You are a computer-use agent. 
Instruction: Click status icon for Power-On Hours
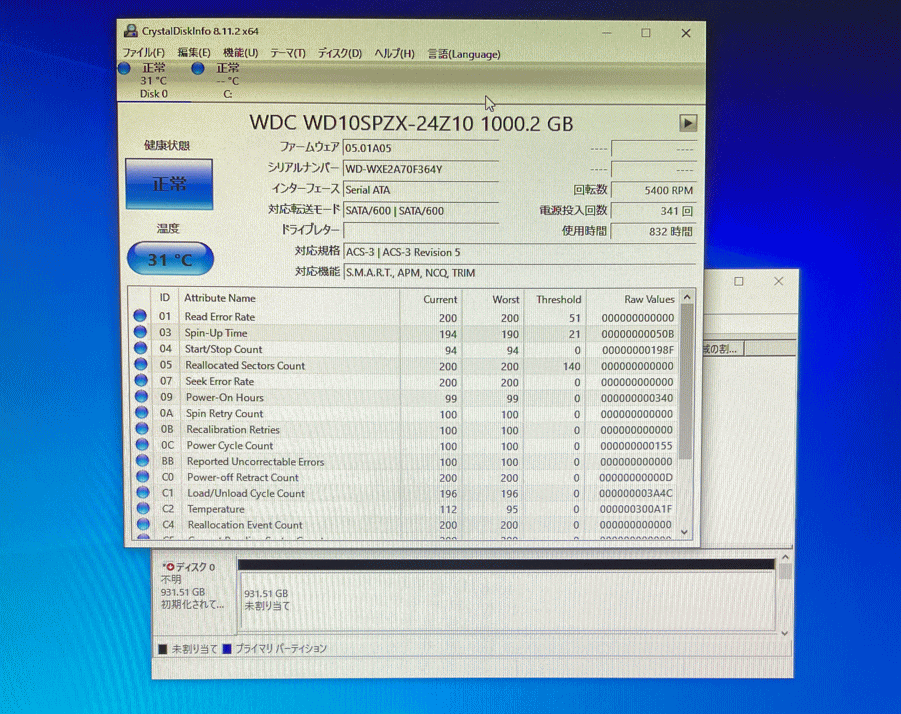tap(141, 396)
